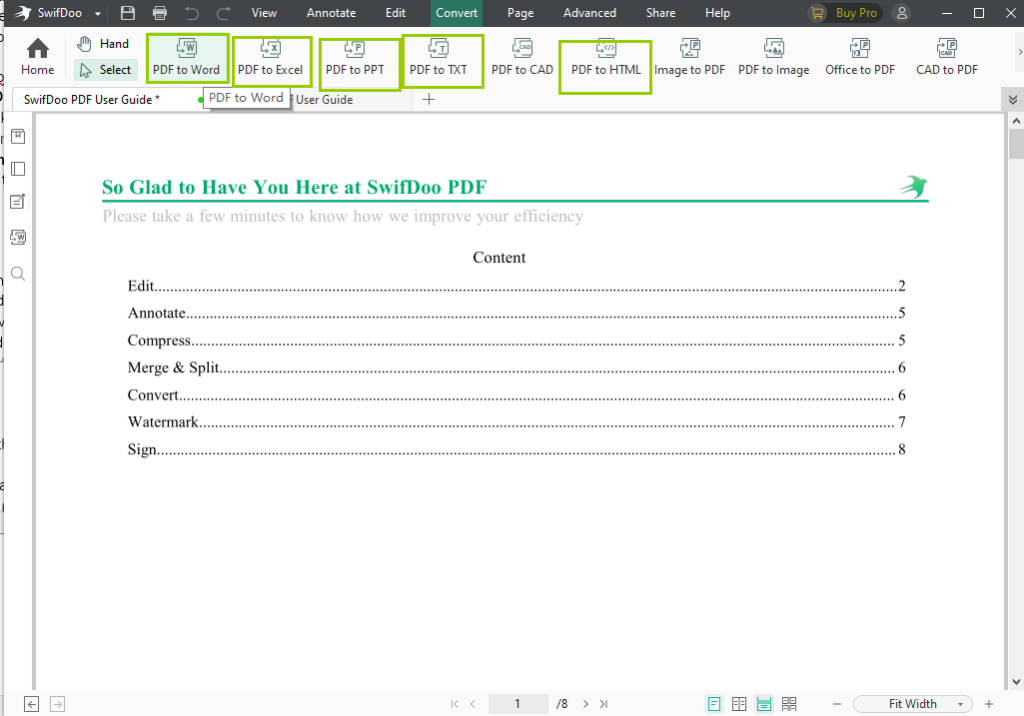1024x716 pixels.
Task: Choose CAD to PDF conversion
Action: pyautogui.click(x=947, y=57)
